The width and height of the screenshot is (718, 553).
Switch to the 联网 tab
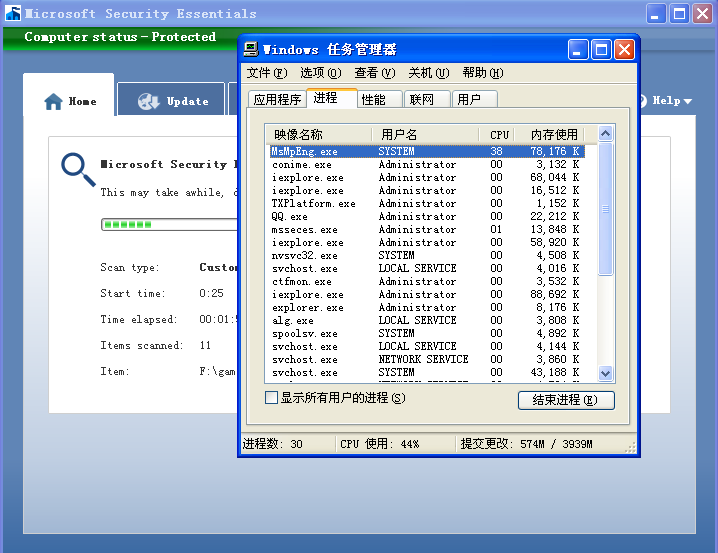coord(427,99)
